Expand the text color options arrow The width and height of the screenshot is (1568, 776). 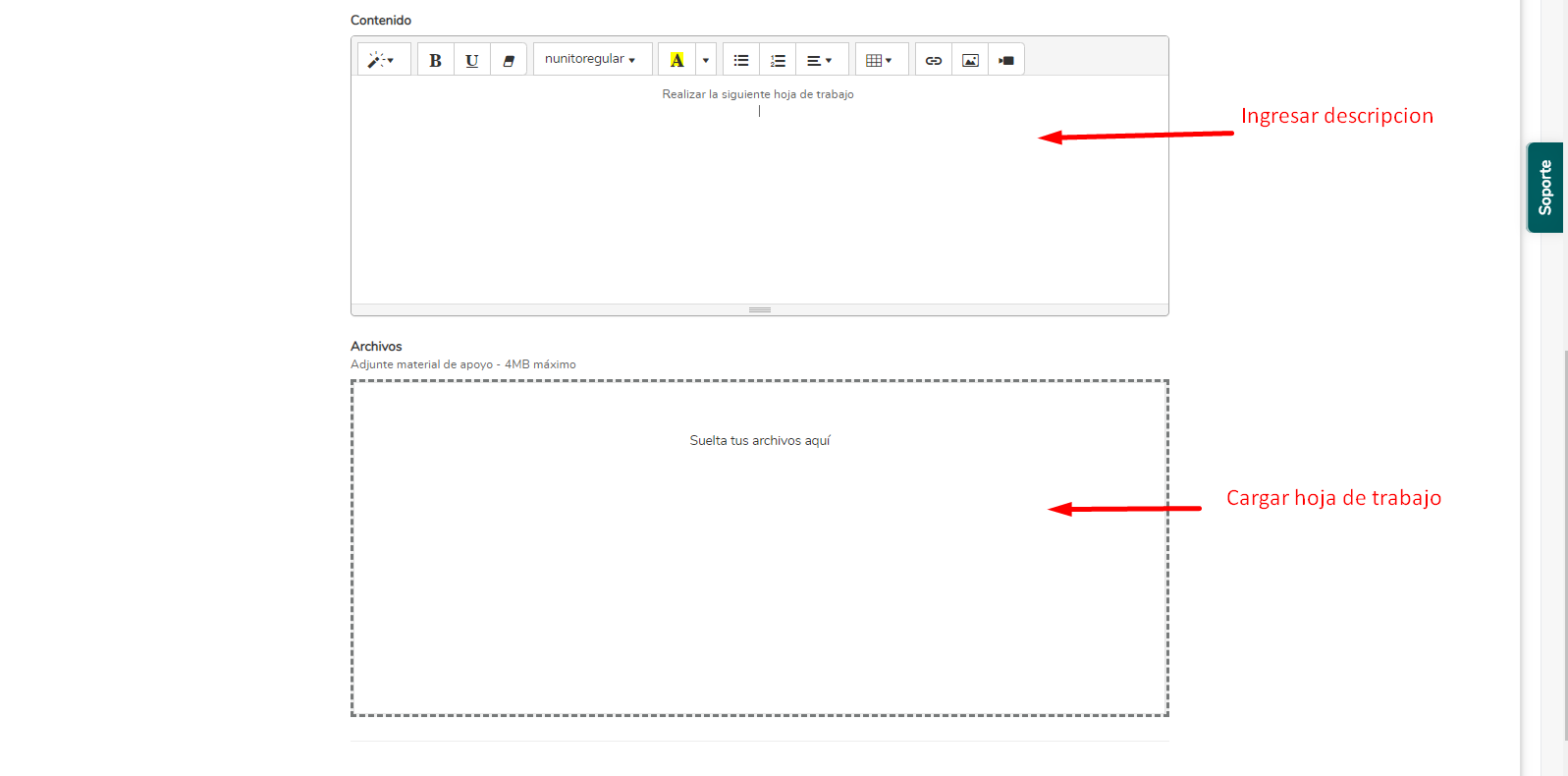tap(705, 60)
